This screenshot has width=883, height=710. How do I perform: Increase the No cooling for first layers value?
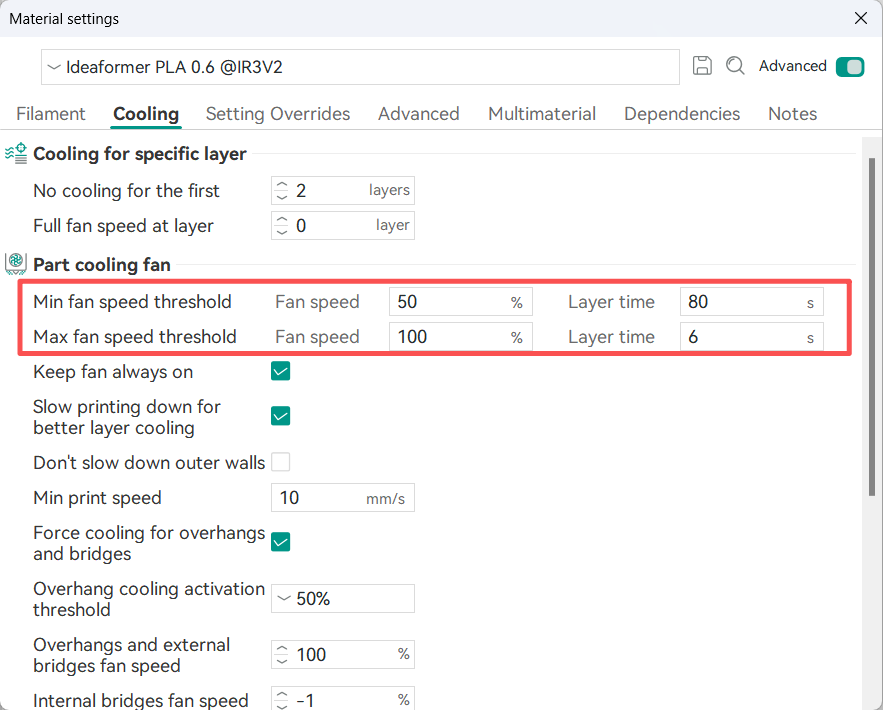(282, 185)
